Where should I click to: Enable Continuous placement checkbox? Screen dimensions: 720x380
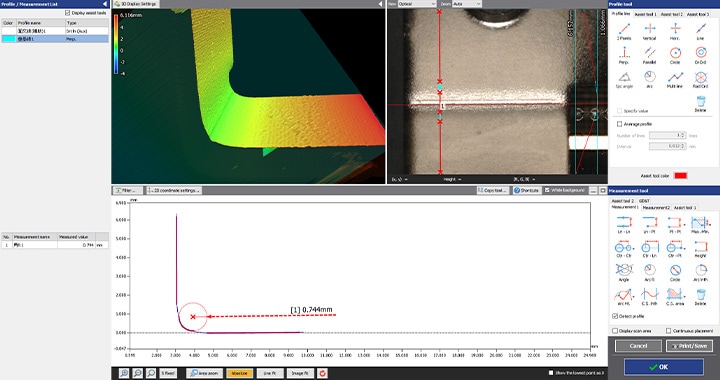click(x=669, y=330)
